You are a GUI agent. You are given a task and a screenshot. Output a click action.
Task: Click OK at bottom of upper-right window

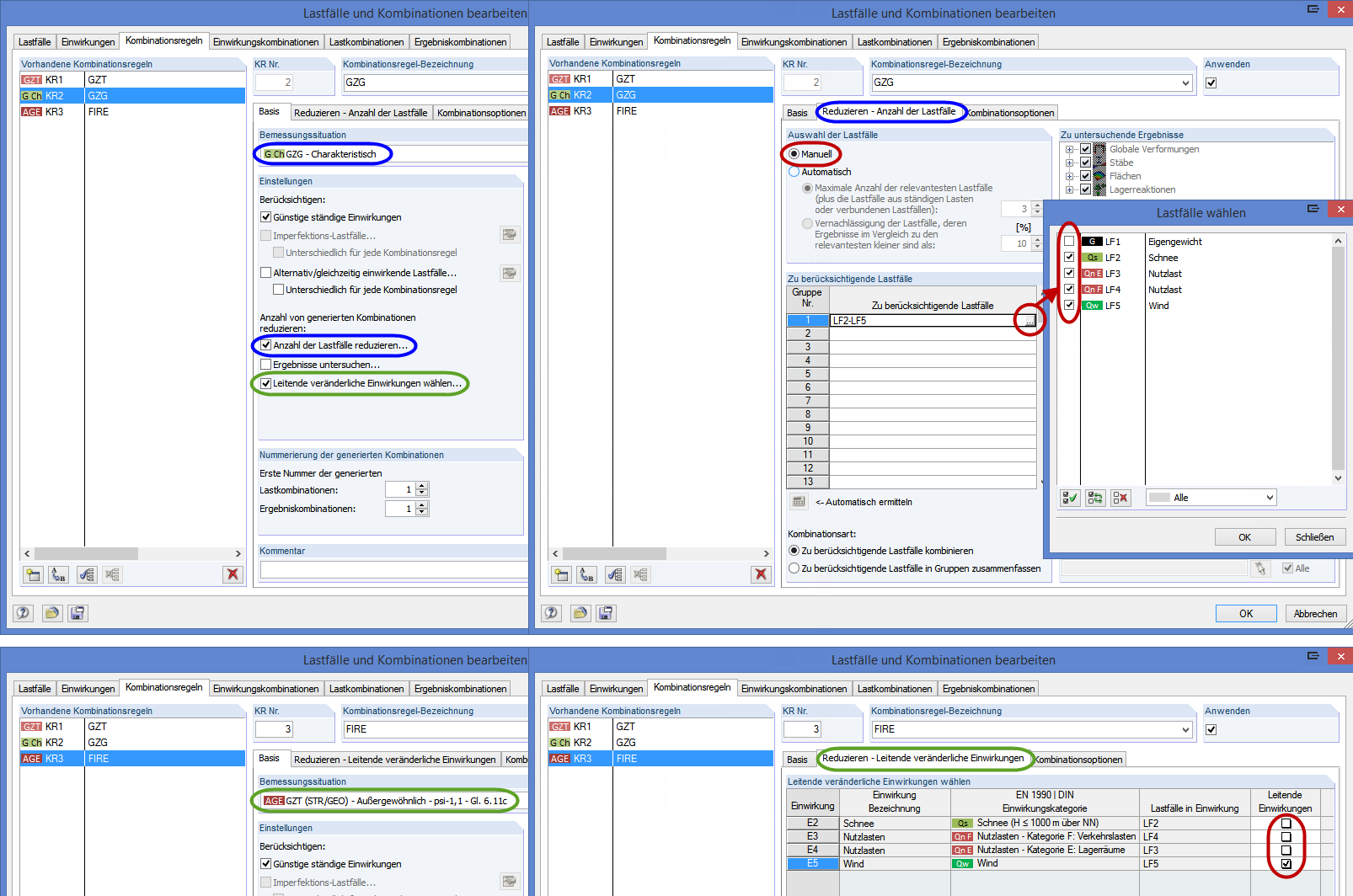click(x=1246, y=614)
